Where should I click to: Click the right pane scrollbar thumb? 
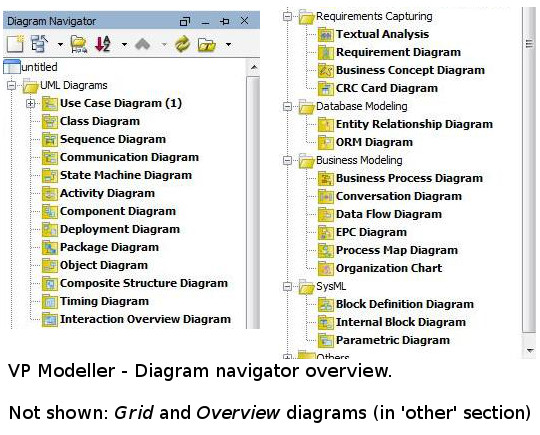pos(529,169)
